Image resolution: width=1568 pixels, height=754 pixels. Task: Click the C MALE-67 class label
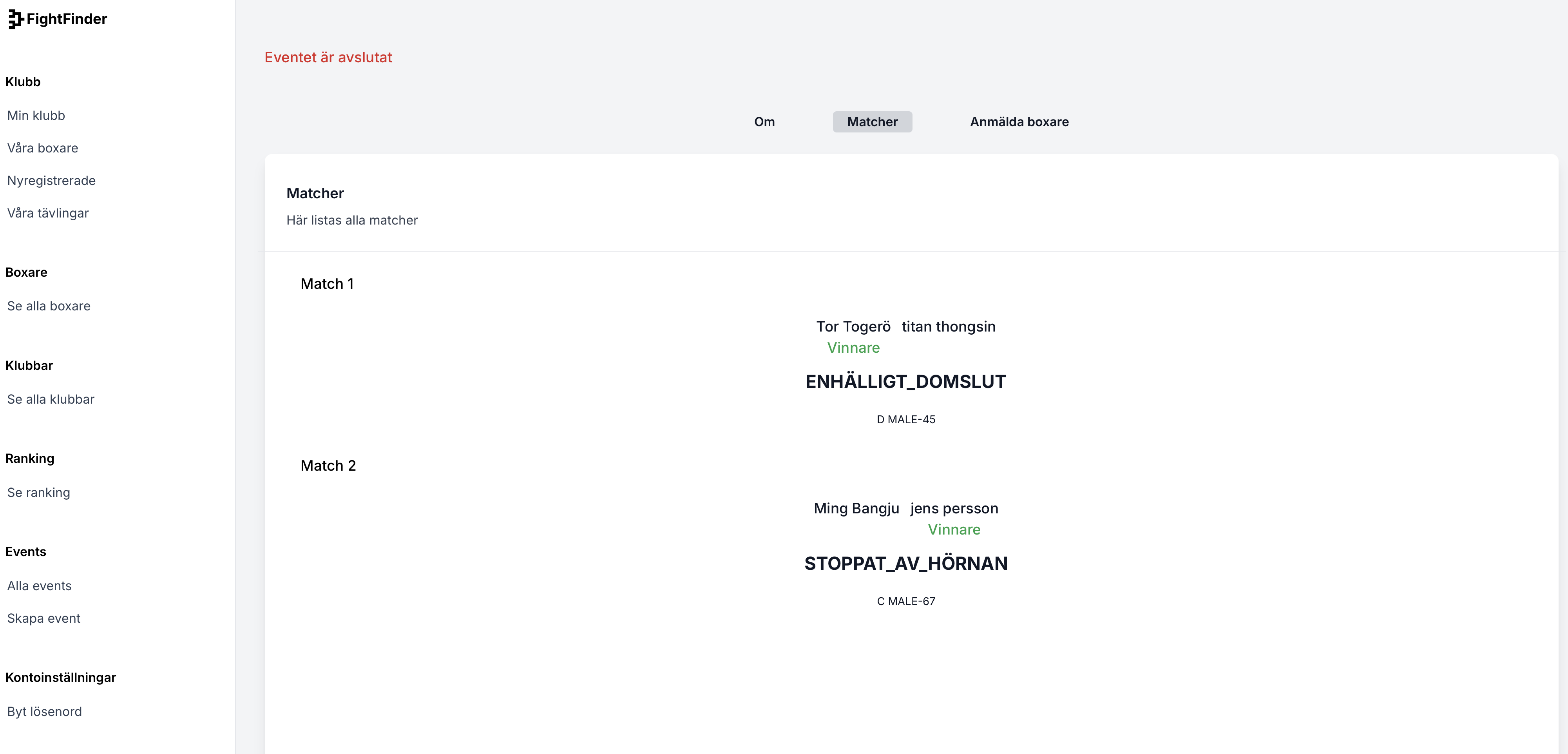[906, 602]
